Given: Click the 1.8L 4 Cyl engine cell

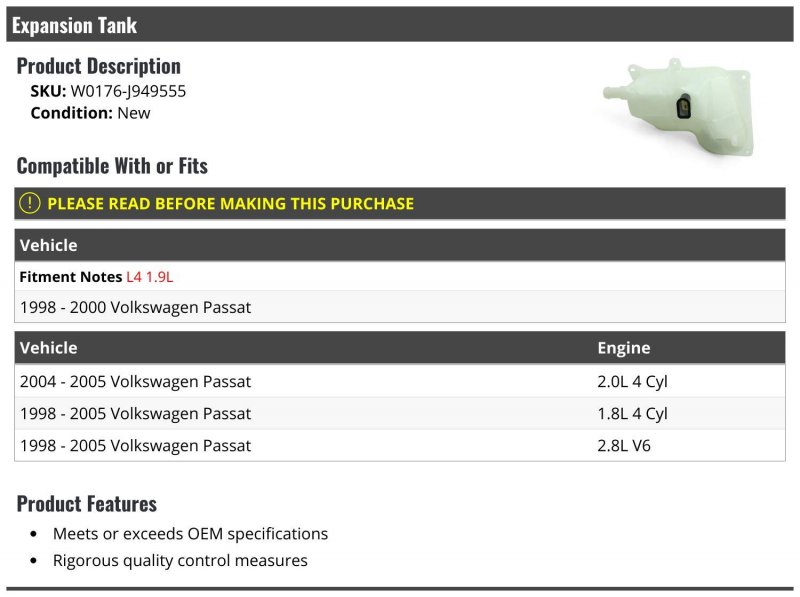Looking at the screenshot, I should coord(632,413).
